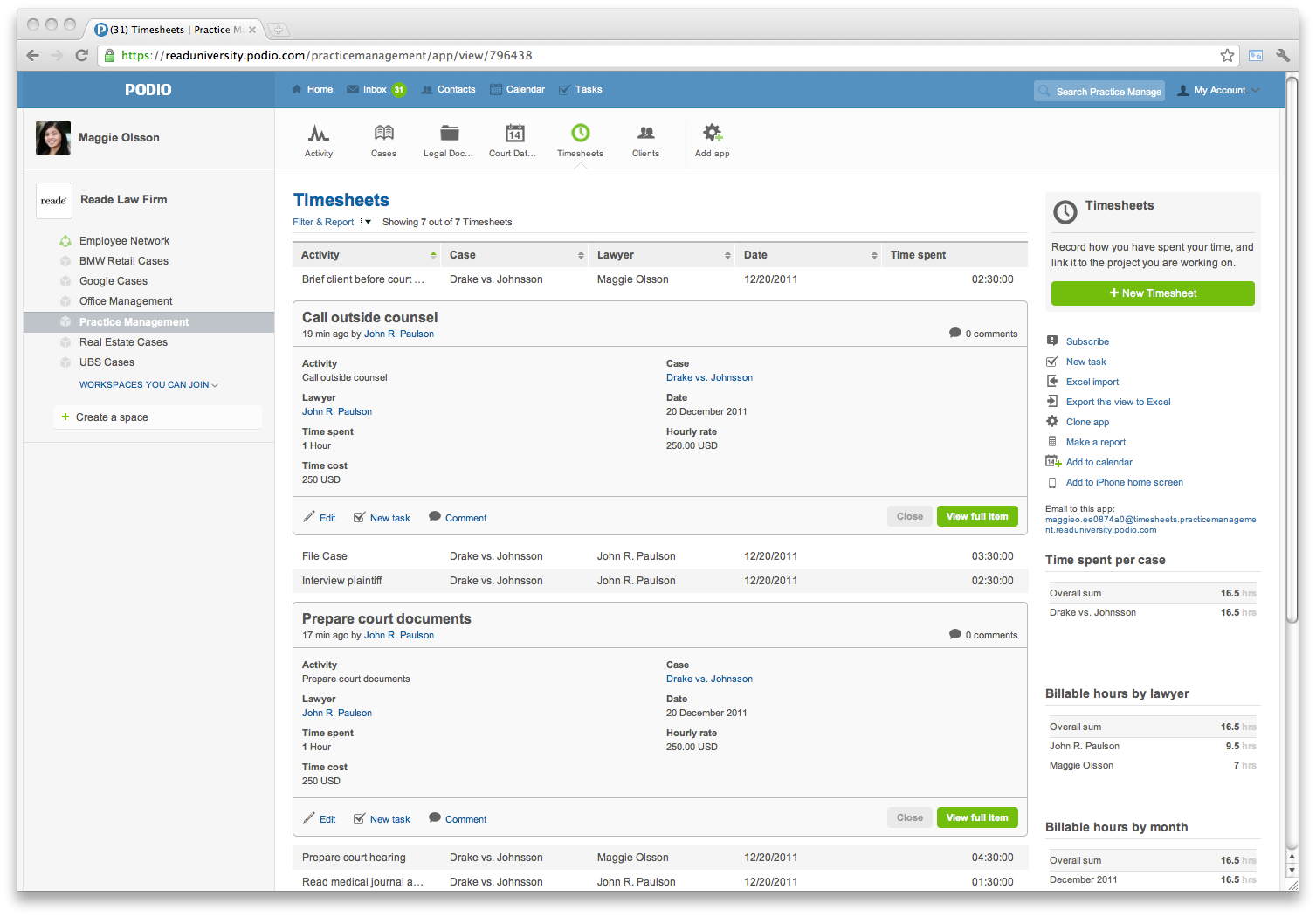The image size is (1316, 917).
Task: Click the green New Timesheet button
Action: pyautogui.click(x=1152, y=293)
